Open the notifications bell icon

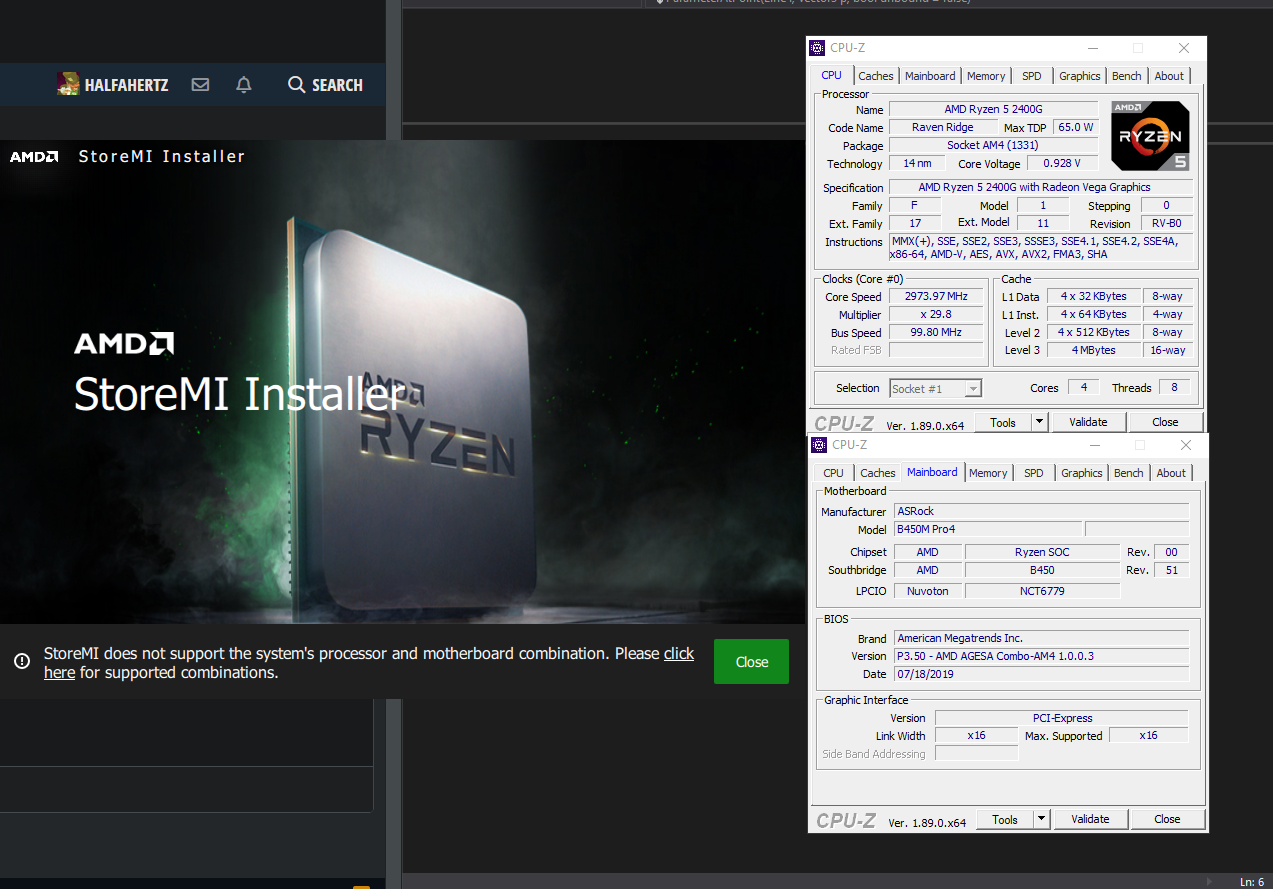click(244, 85)
